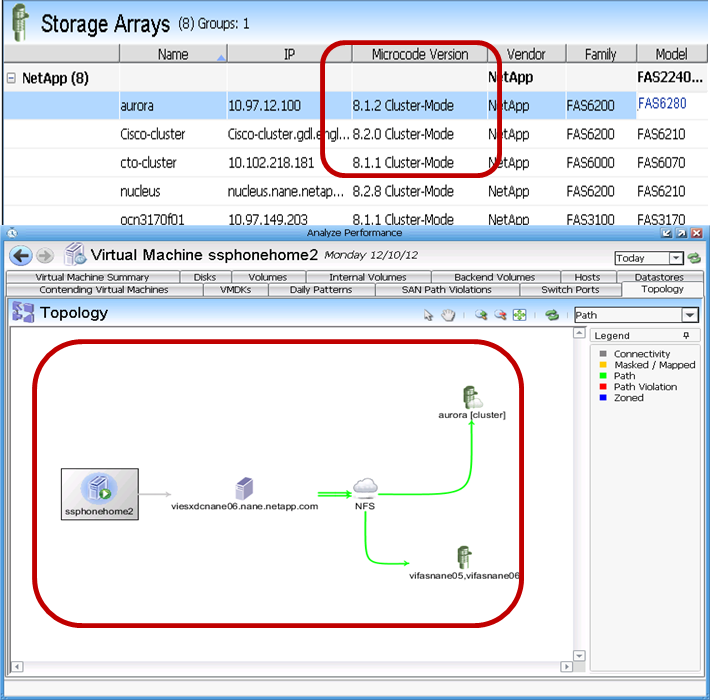Click the green refresh icon beside Today

(x=694, y=259)
